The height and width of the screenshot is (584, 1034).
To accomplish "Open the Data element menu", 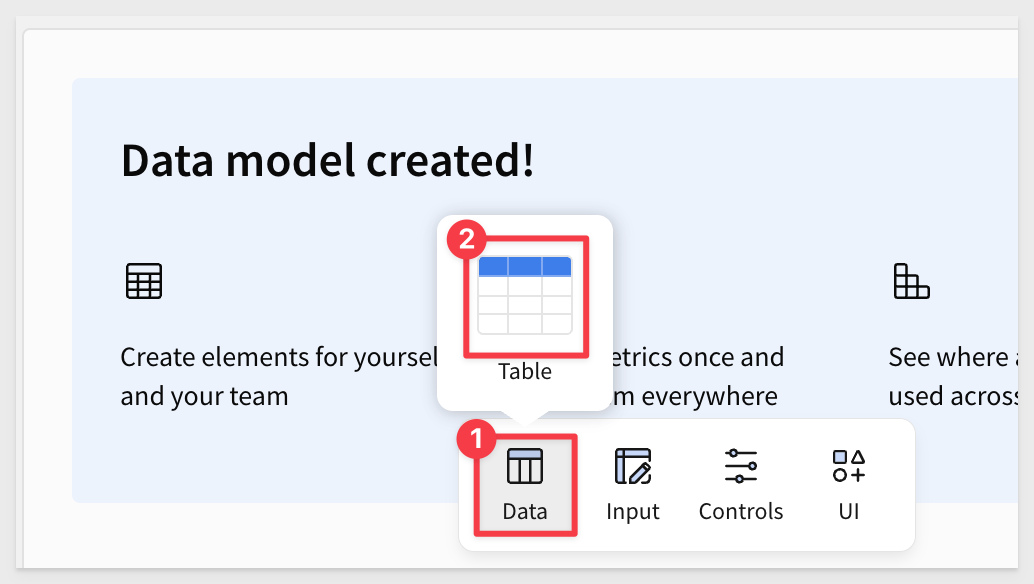I will [525, 485].
